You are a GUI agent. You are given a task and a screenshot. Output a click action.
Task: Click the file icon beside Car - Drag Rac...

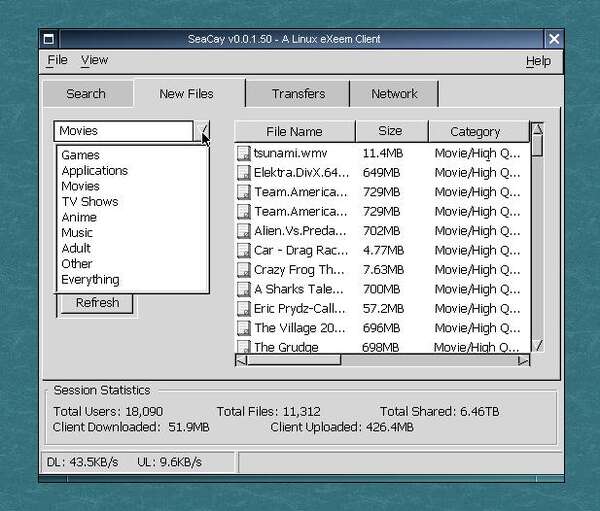click(x=244, y=250)
